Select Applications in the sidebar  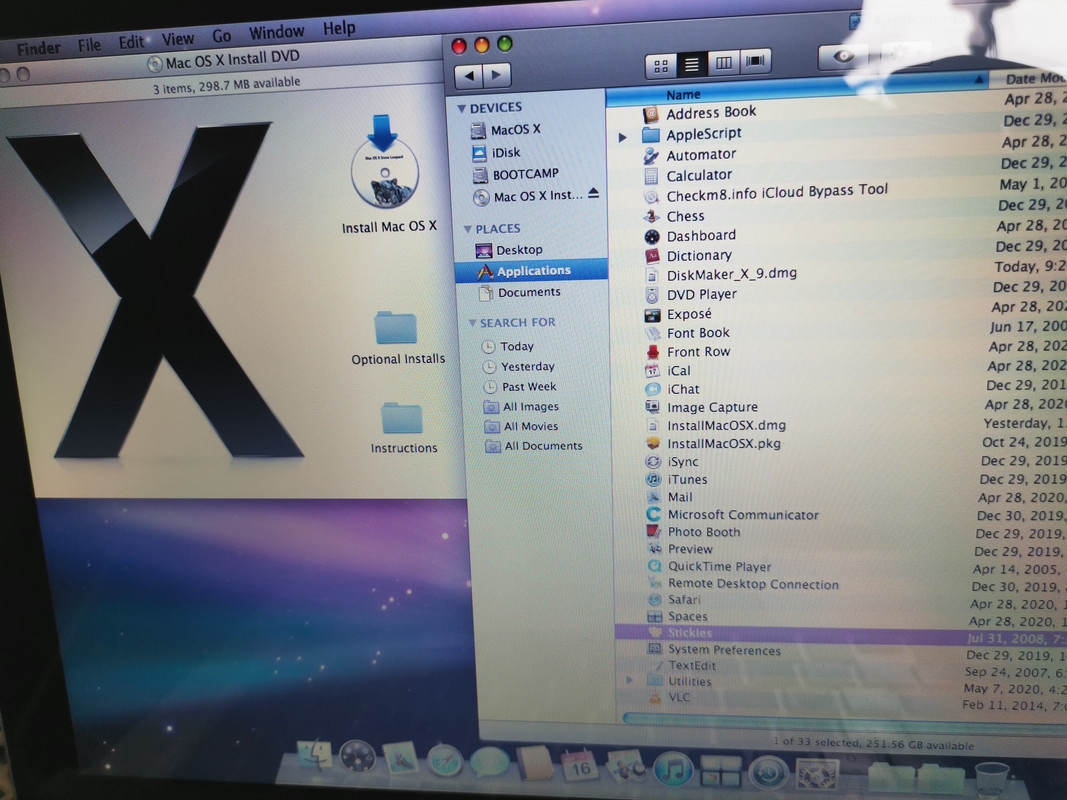[531, 271]
